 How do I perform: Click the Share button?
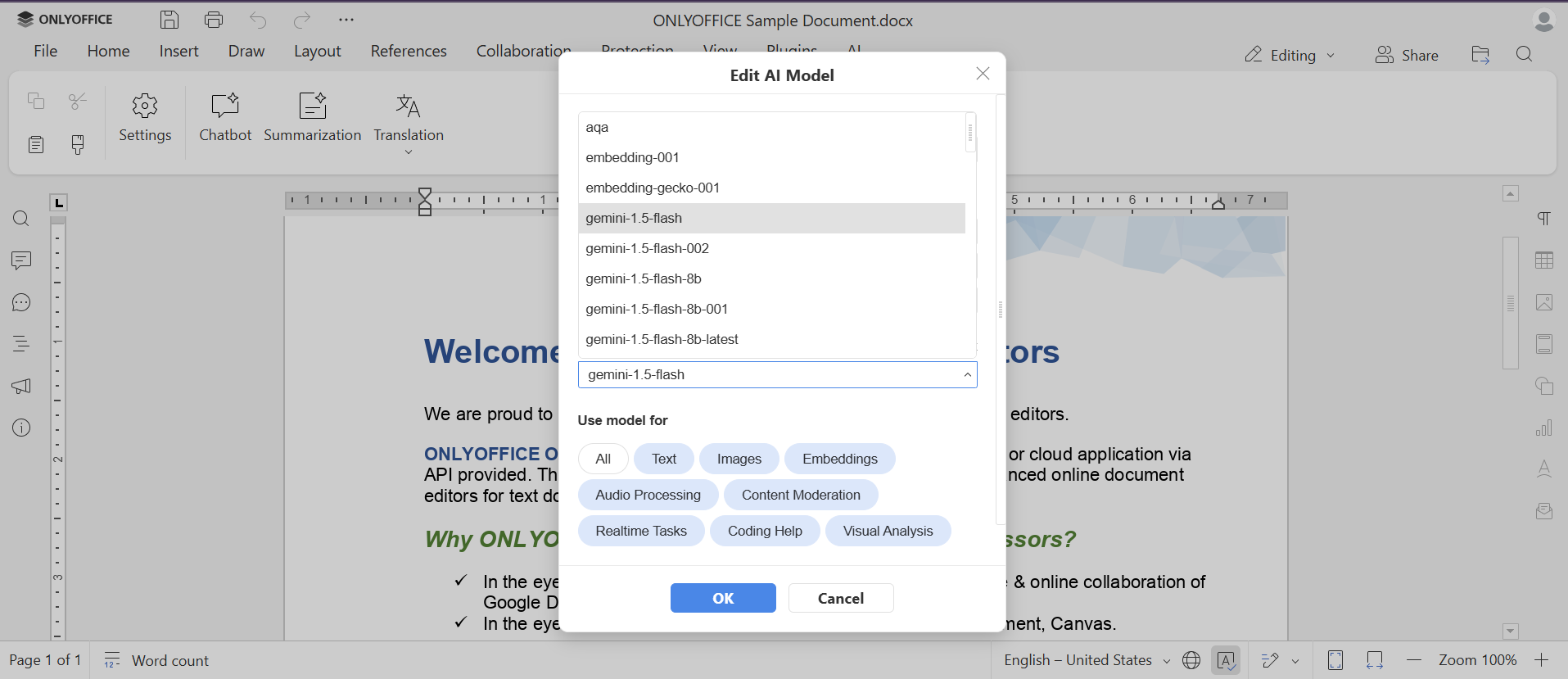pyautogui.click(x=1407, y=55)
